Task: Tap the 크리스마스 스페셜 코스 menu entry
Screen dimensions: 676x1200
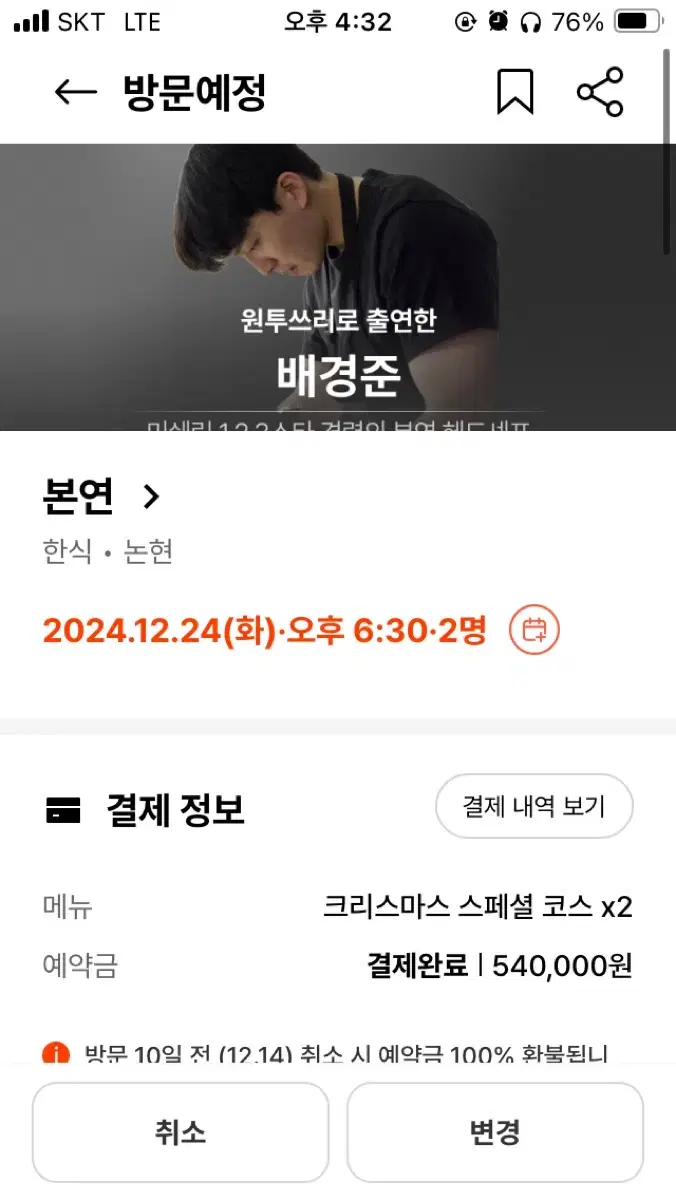Action: tap(478, 907)
